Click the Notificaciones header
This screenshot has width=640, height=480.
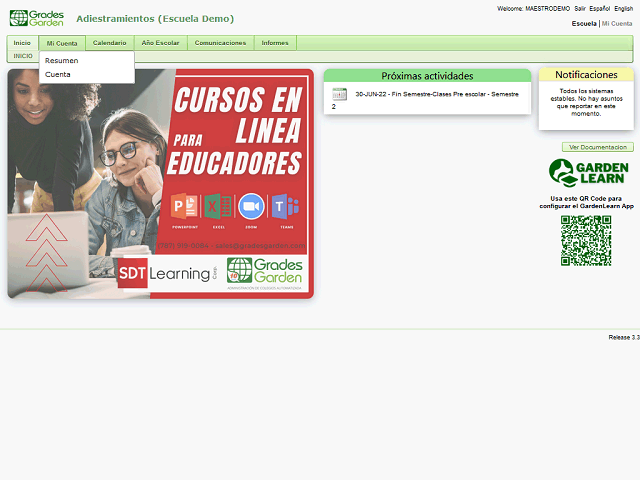[x=586, y=75]
